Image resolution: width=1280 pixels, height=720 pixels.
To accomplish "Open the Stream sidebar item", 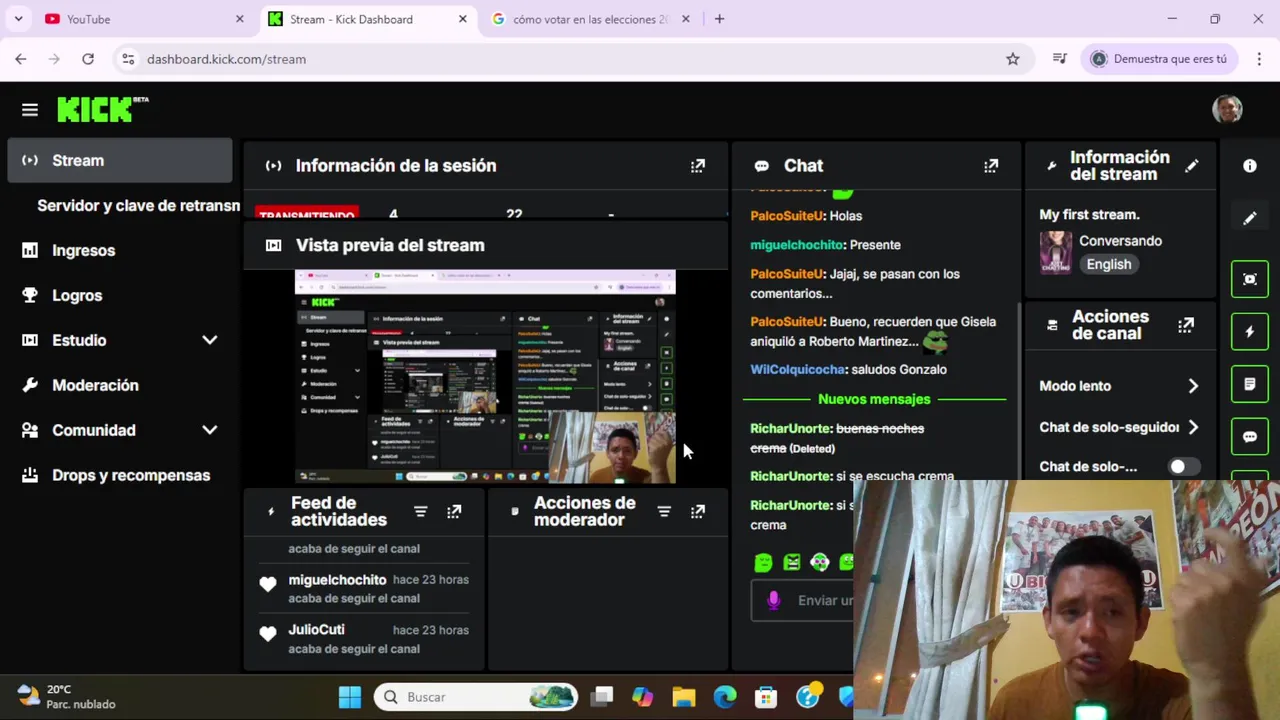I will (120, 160).
